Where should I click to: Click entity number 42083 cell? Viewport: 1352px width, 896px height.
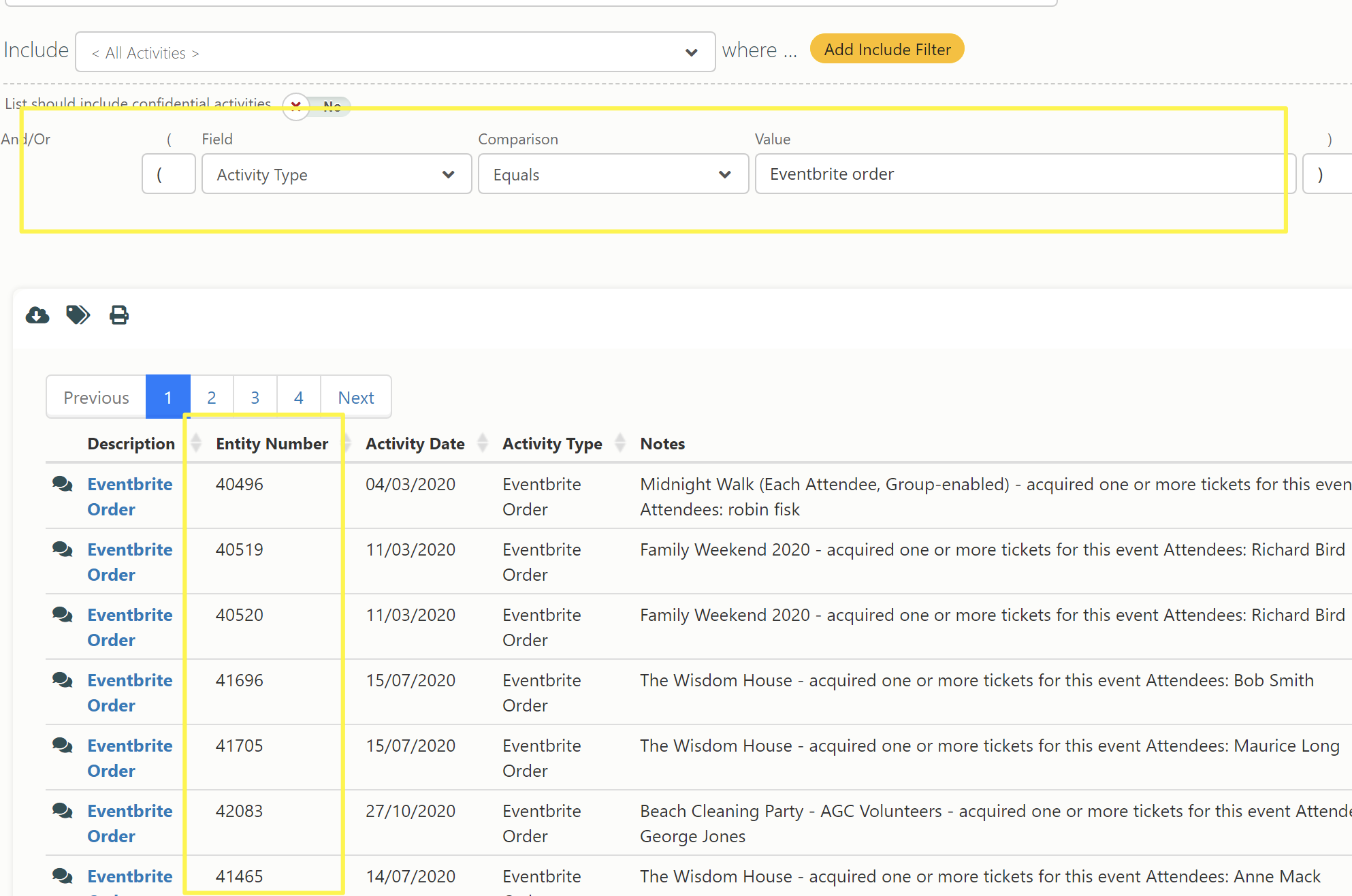coord(240,811)
